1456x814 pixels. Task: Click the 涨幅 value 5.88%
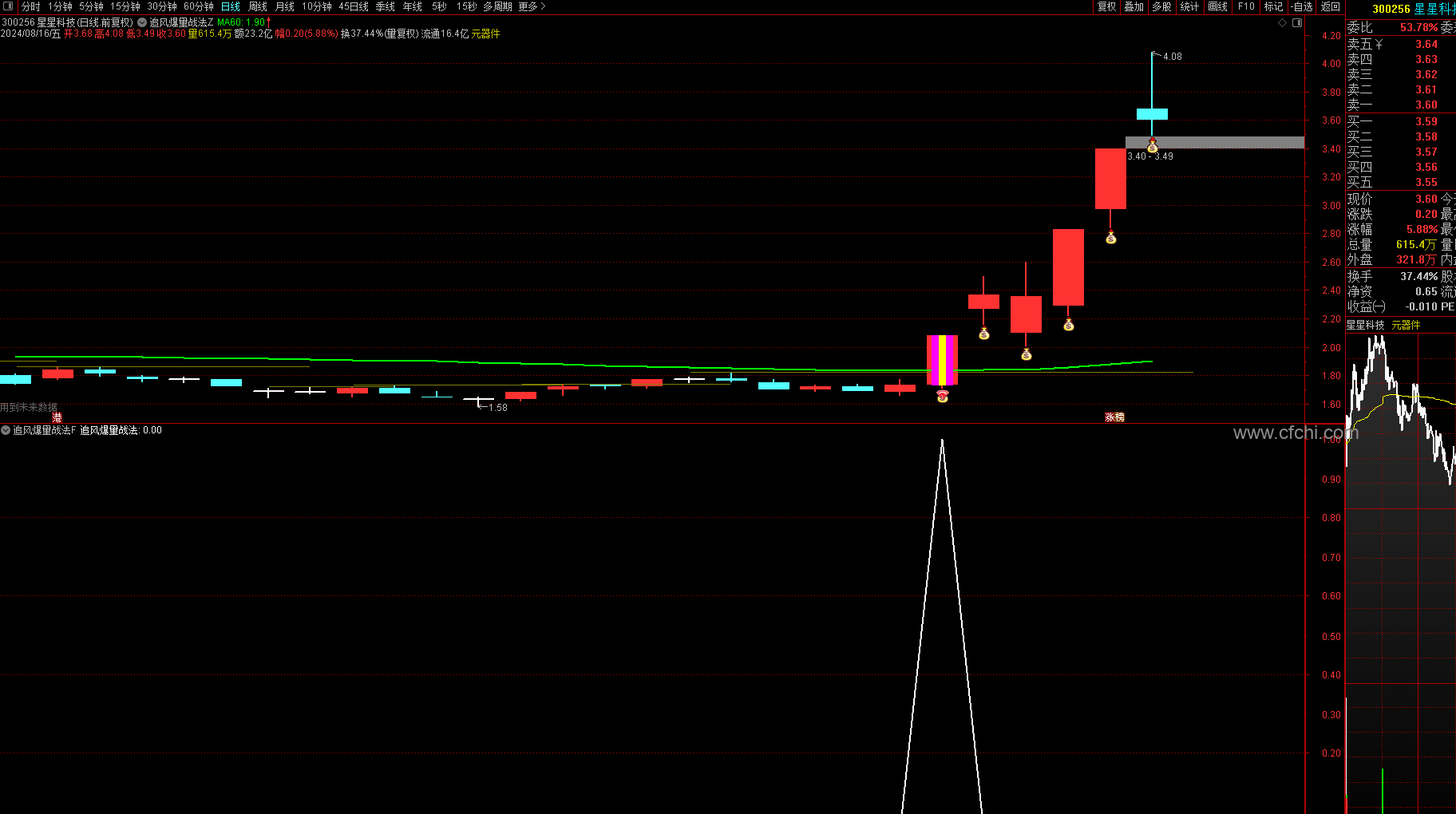tap(1422, 230)
